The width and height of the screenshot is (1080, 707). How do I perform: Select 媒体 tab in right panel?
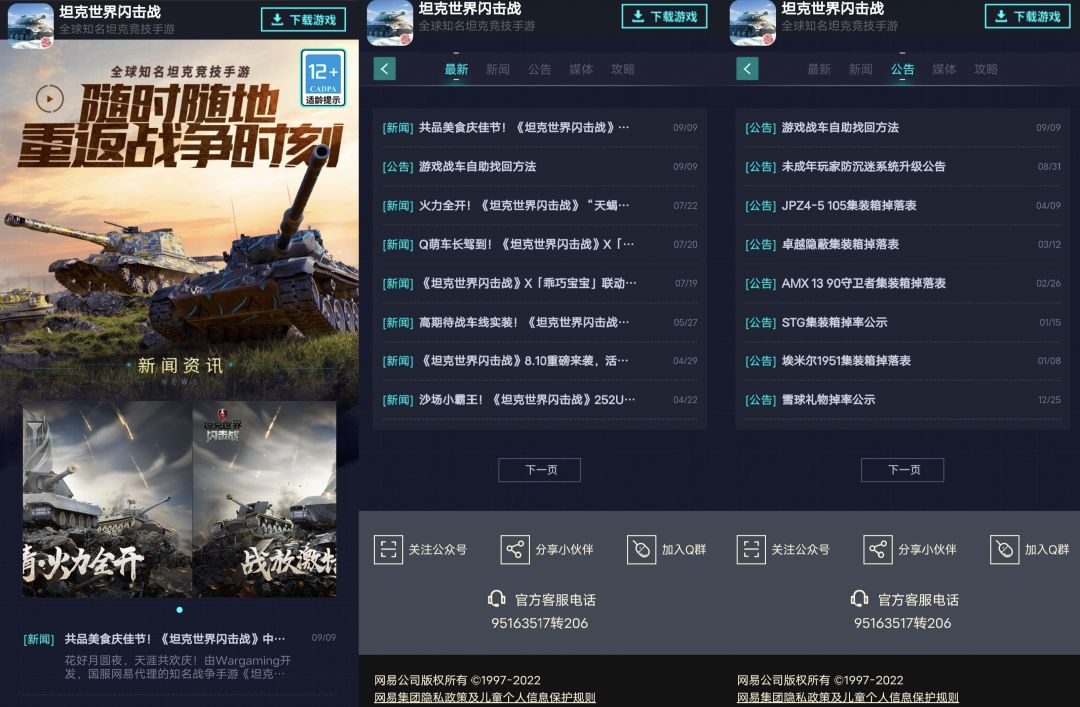pyautogui.click(x=944, y=70)
